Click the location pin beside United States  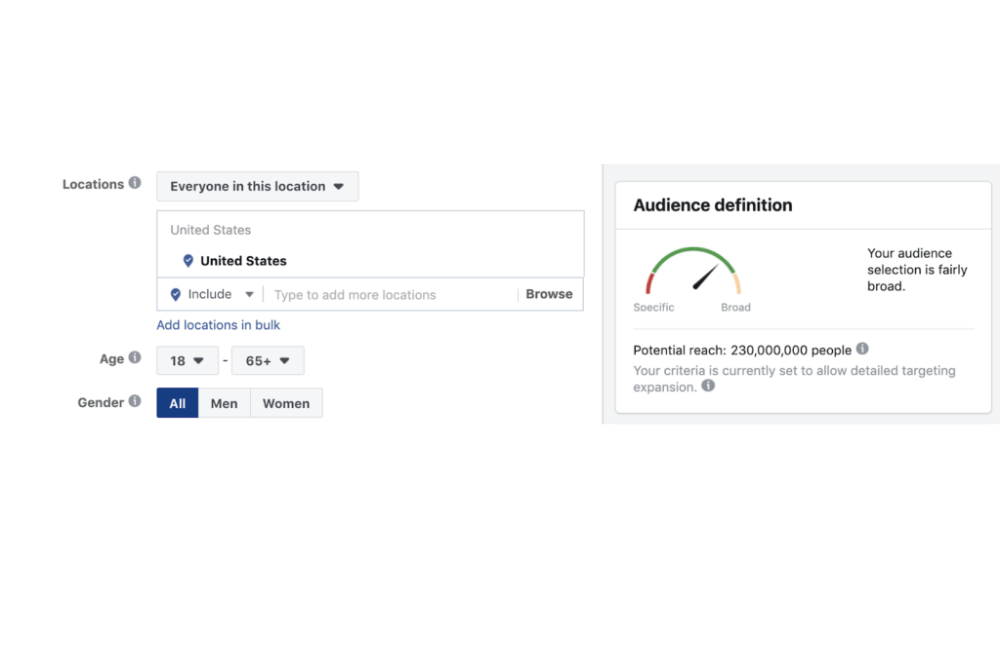pos(188,260)
